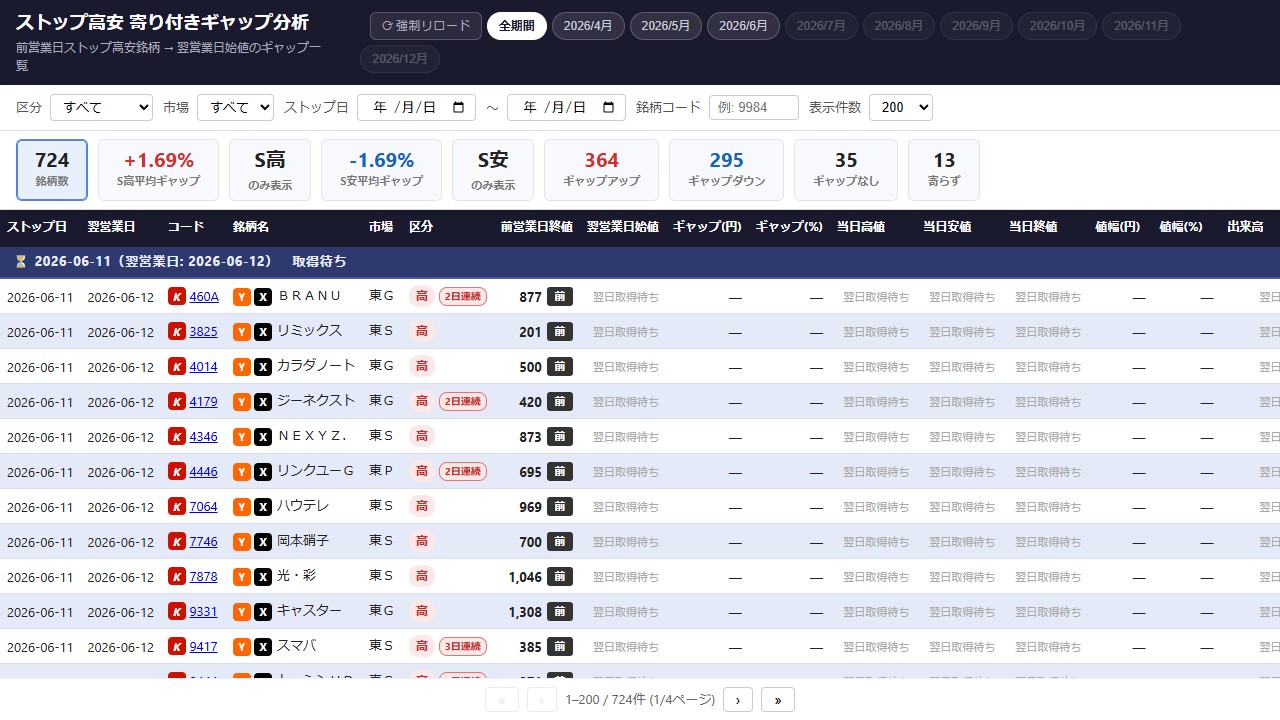
Task: Open stock code link 7878
Action: tap(203, 576)
